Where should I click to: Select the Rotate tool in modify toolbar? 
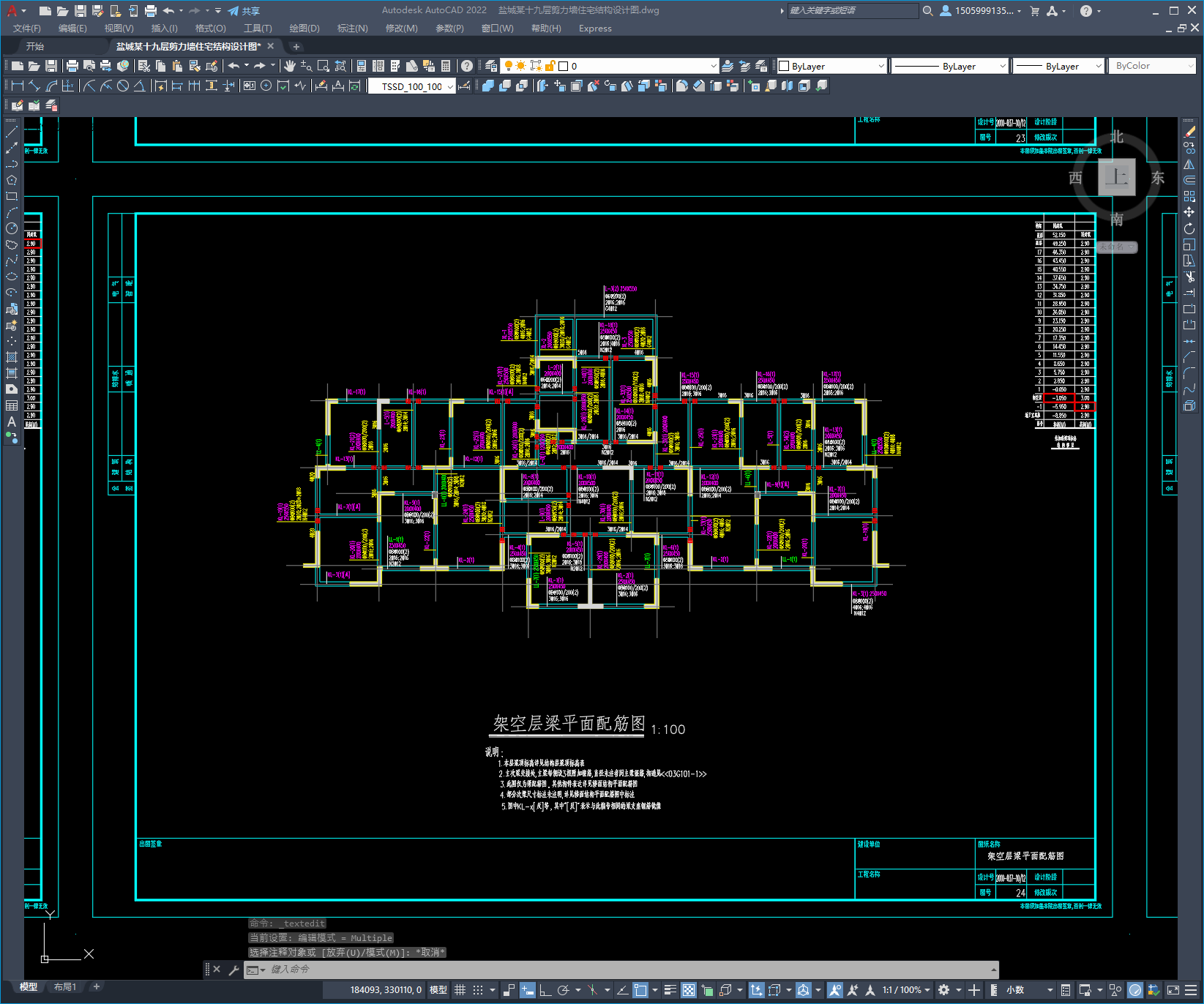1189,228
